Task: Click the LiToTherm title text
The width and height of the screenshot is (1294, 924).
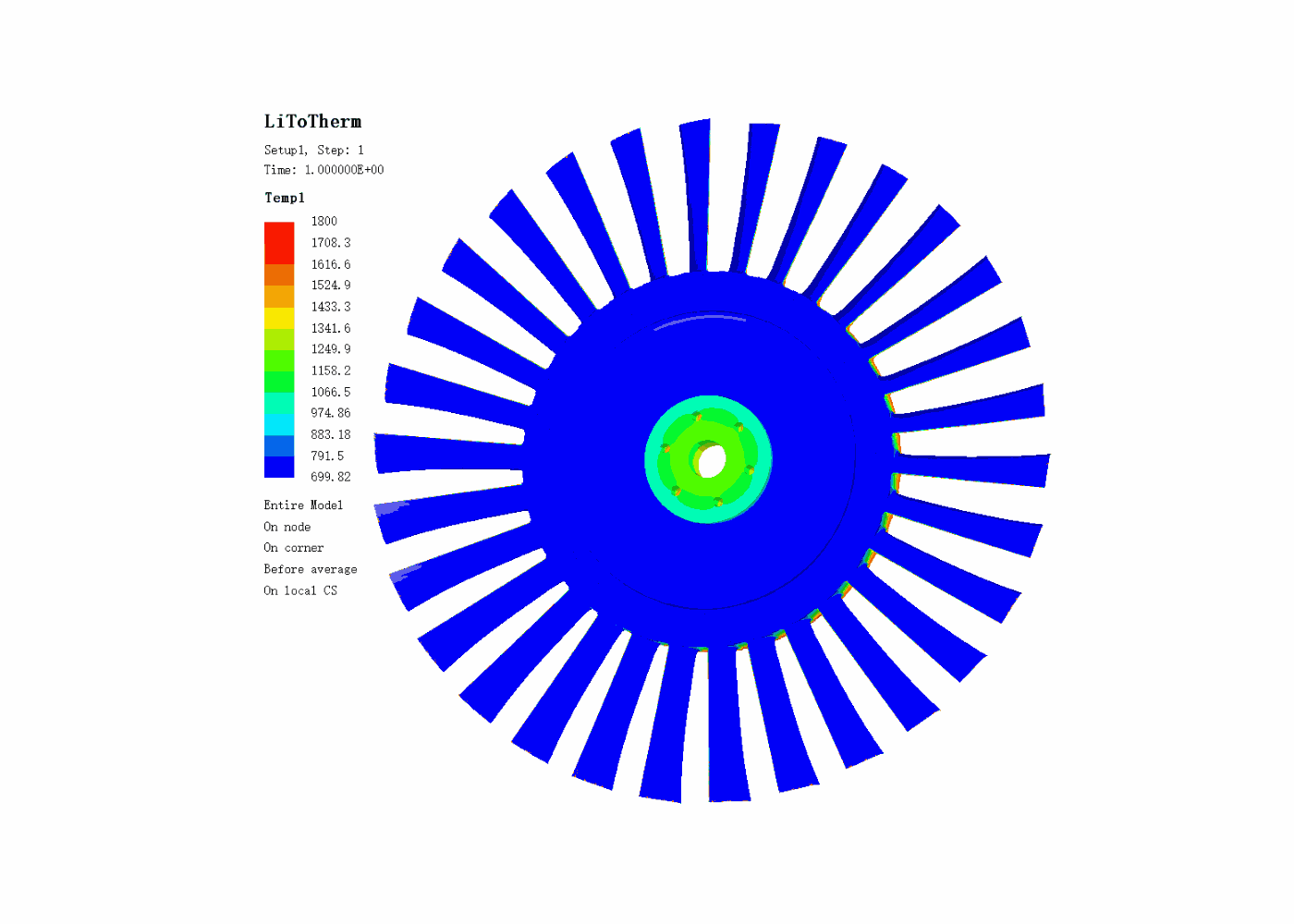Action: (312, 122)
